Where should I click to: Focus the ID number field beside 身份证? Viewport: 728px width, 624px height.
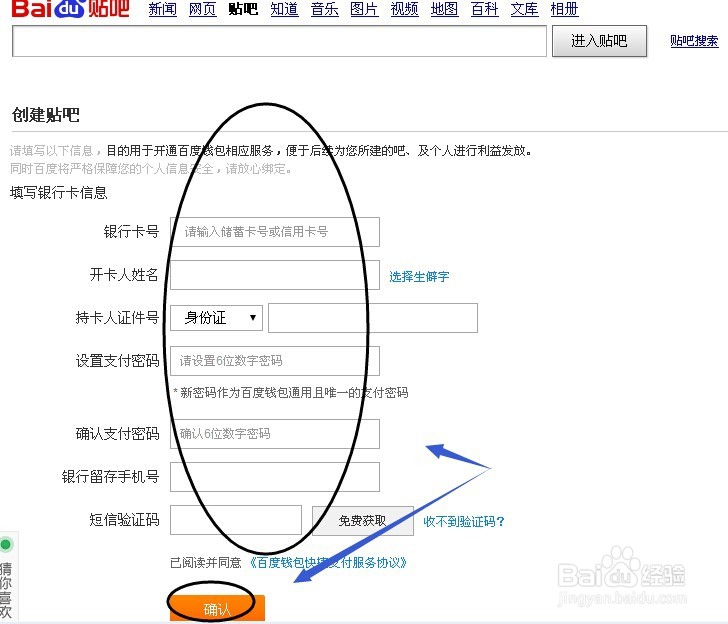(x=373, y=318)
